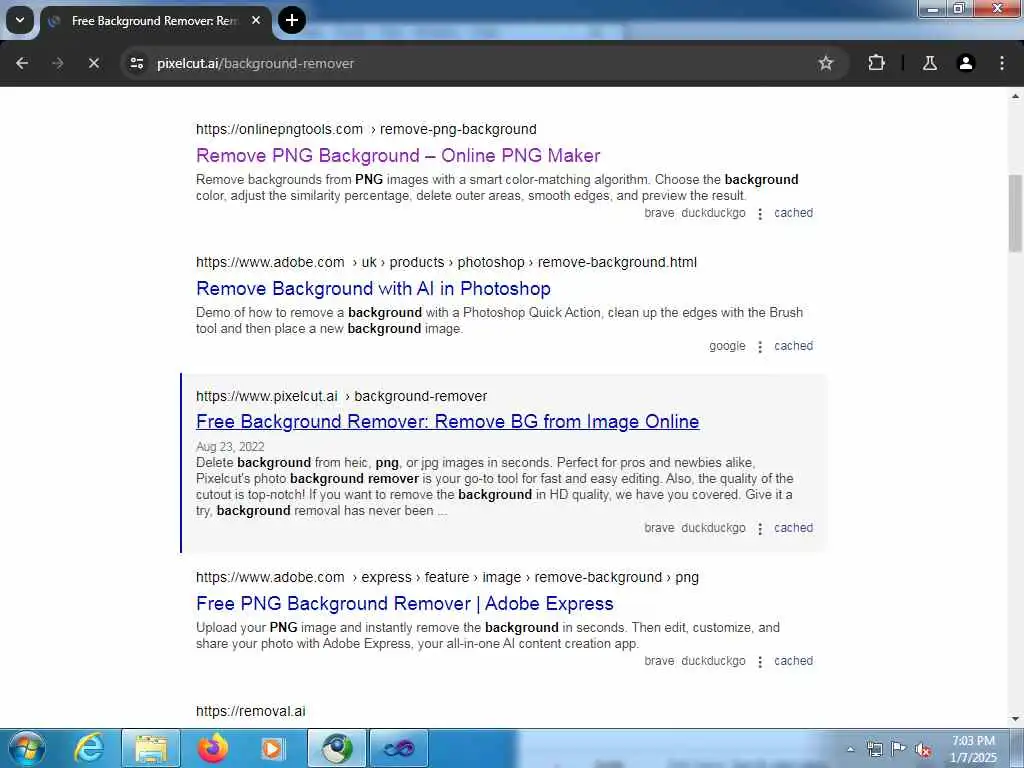Open Chrome Labs flask icon

pyautogui.click(x=929, y=63)
